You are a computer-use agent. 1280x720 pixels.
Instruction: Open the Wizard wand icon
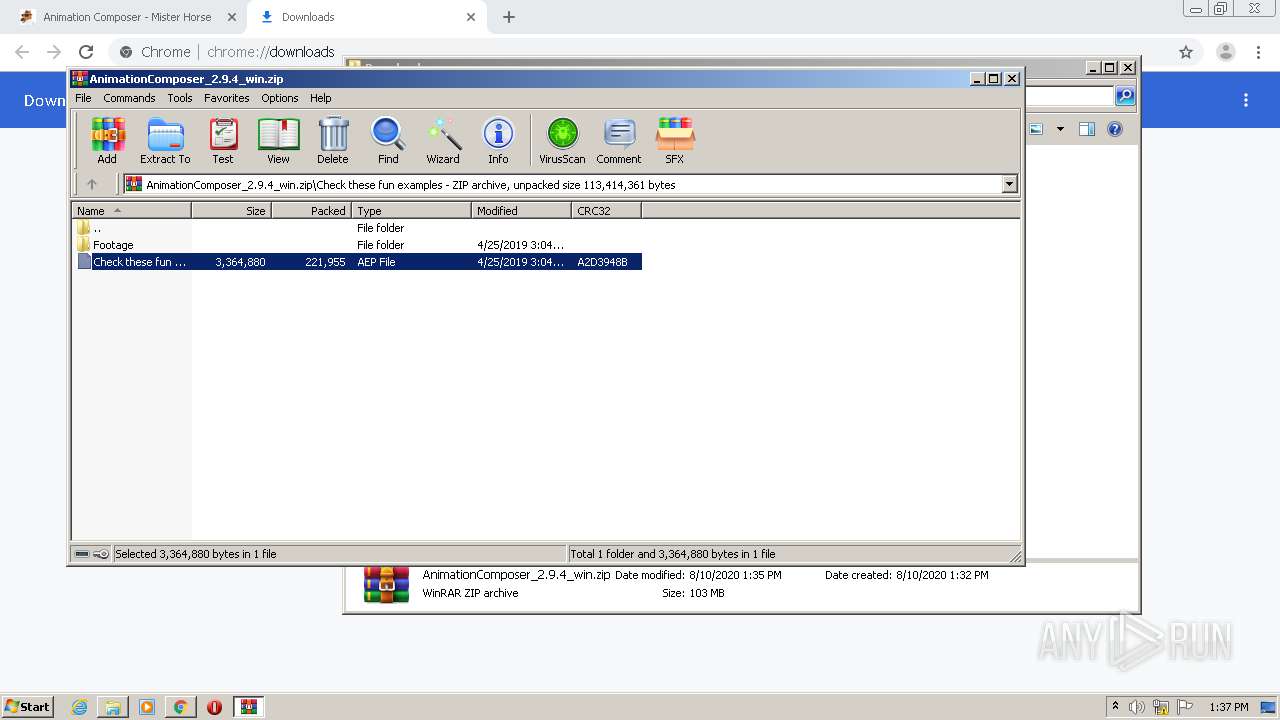(x=443, y=140)
